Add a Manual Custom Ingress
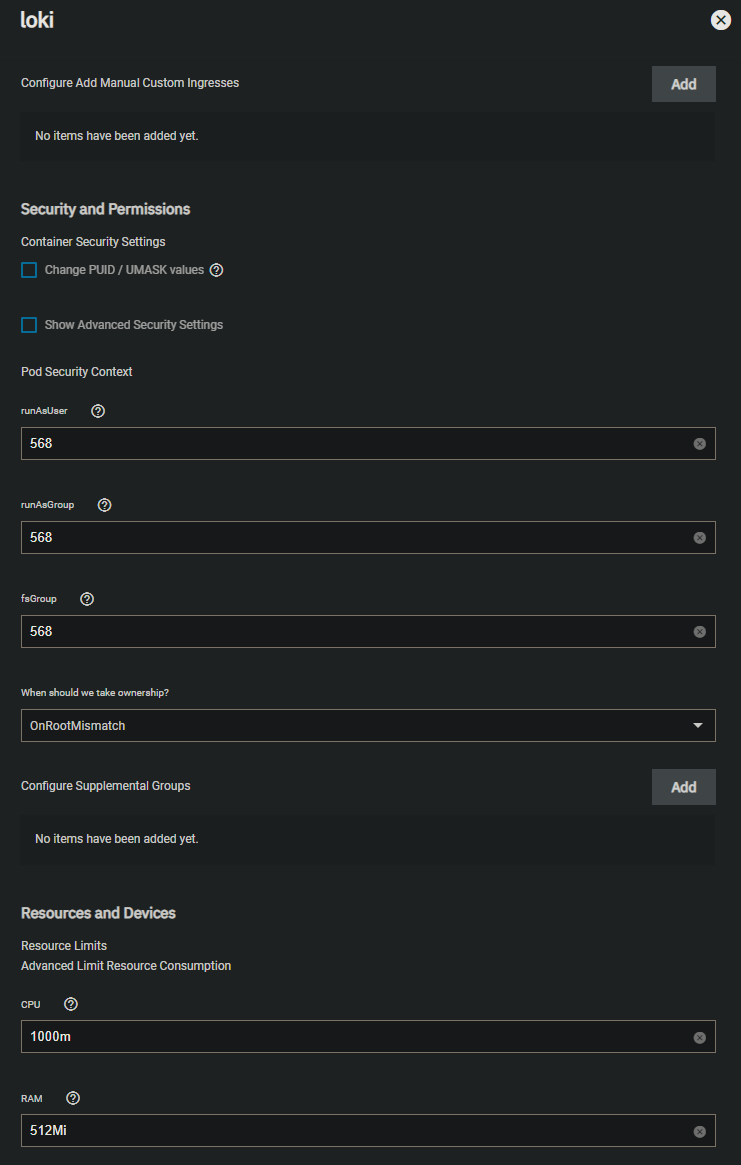This screenshot has height=1165, width=741. tap(684, 84)
